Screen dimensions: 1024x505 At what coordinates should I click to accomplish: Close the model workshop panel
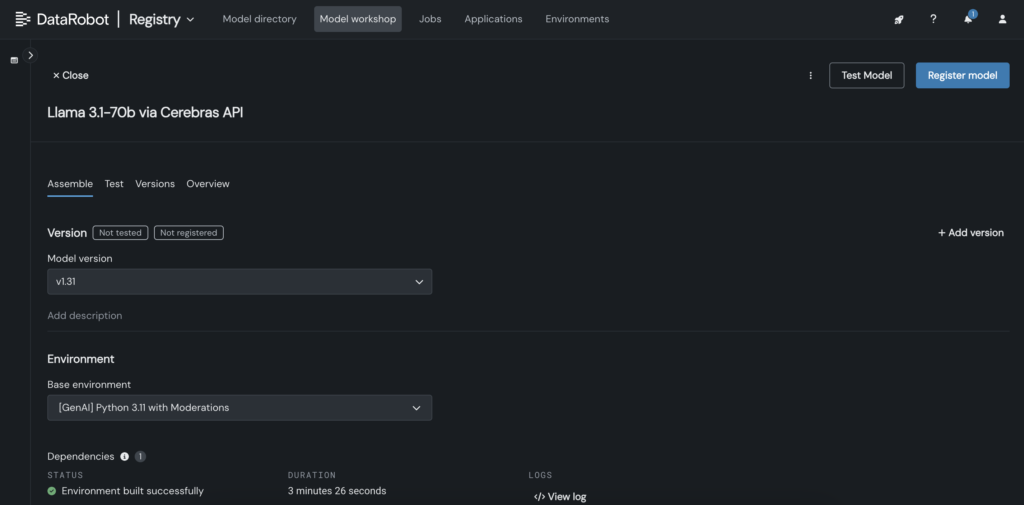(71, 76)
